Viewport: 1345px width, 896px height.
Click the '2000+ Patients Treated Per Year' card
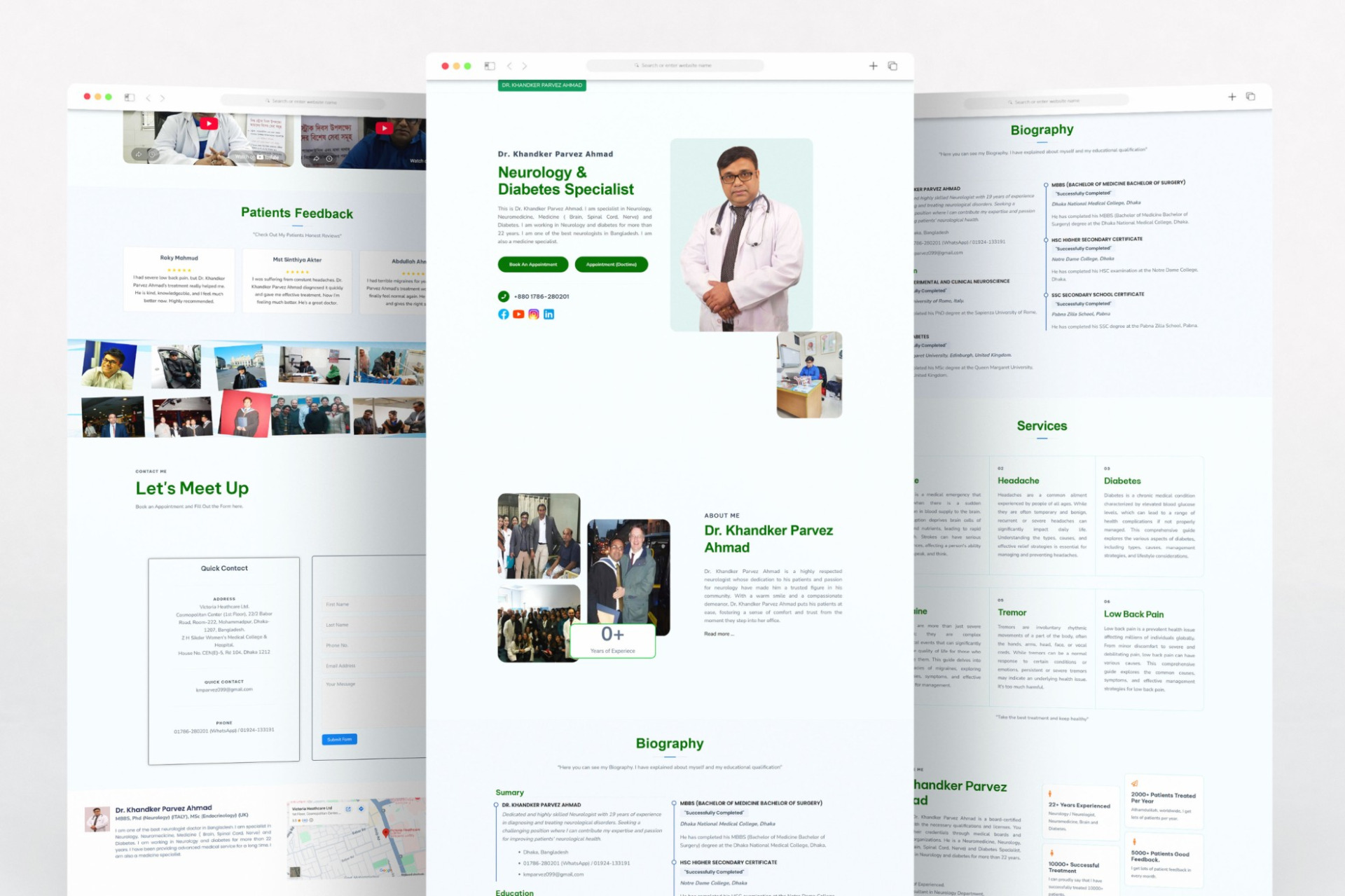1164,802
